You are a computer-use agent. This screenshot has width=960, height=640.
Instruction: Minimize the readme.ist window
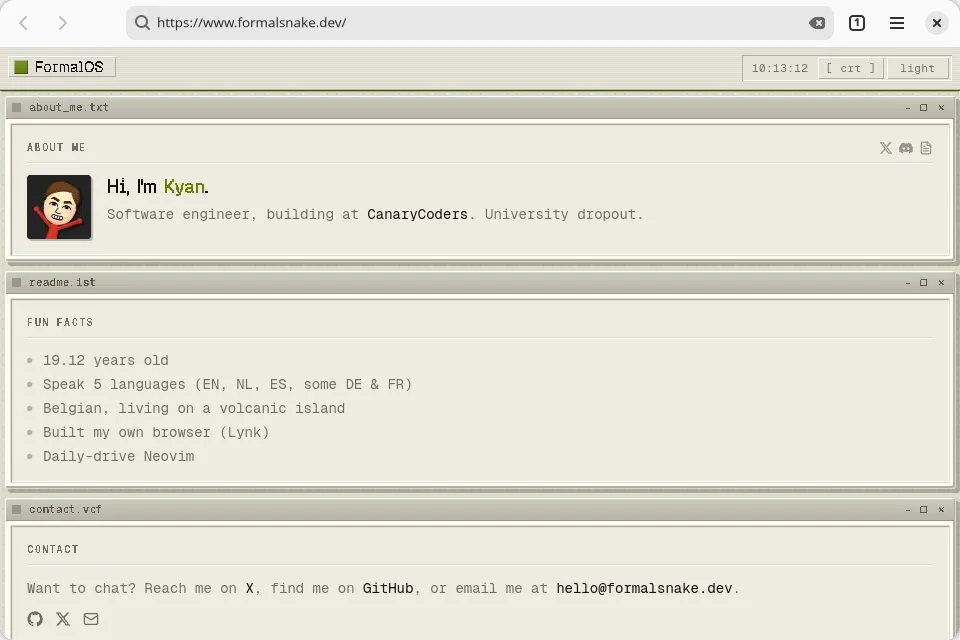pyautogui.click(x=907, y=283)
